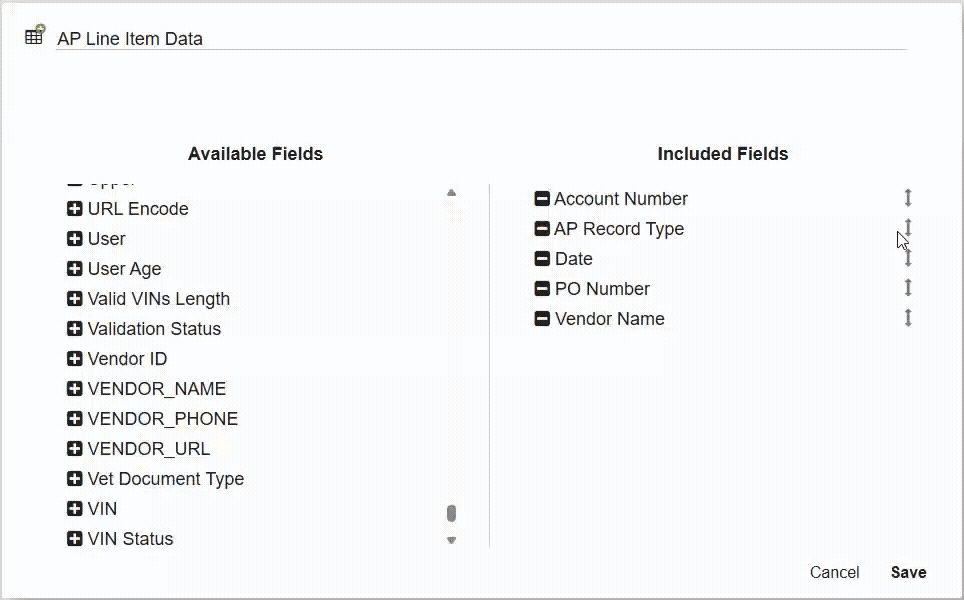Viewport: 964px width, 600px height.
Task: Click the available fields scroll up arrow
Action: (451, 193)
